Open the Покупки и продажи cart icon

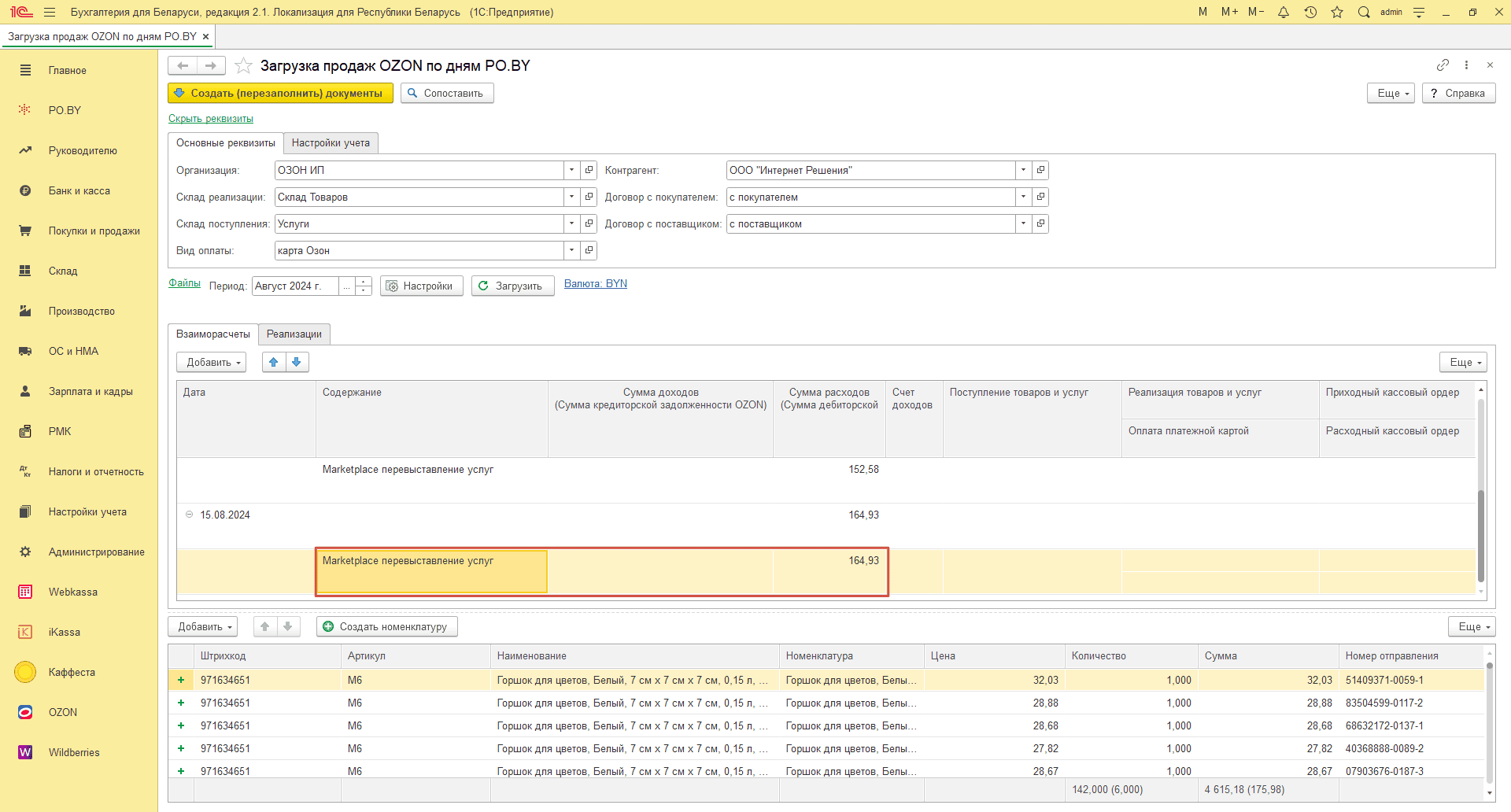coord(25,231)
